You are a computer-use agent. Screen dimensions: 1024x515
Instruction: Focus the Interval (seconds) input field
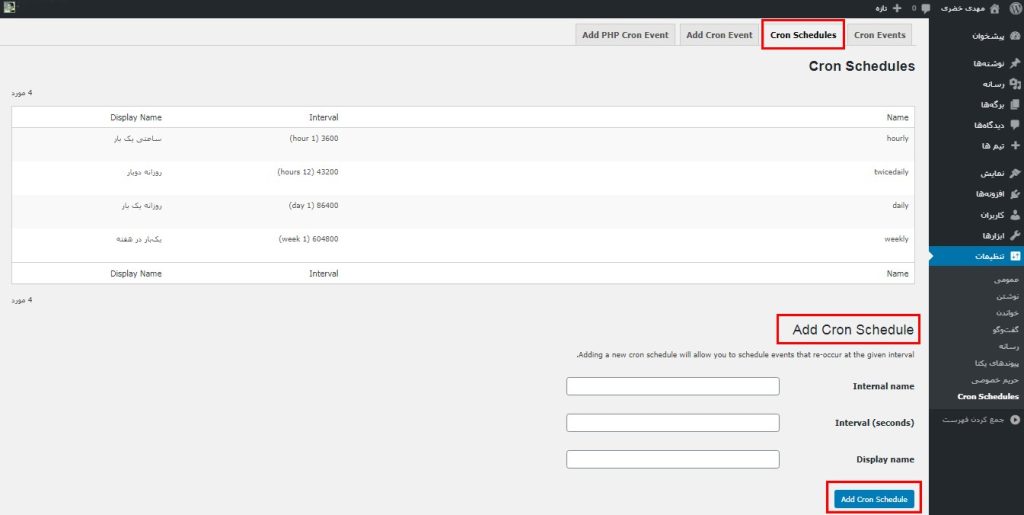[x=673, y=423]
